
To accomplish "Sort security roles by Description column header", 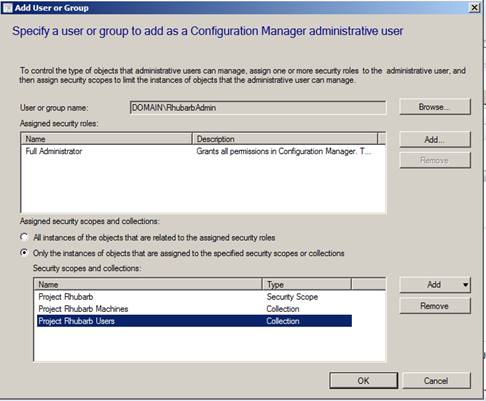I will (285, 139).
